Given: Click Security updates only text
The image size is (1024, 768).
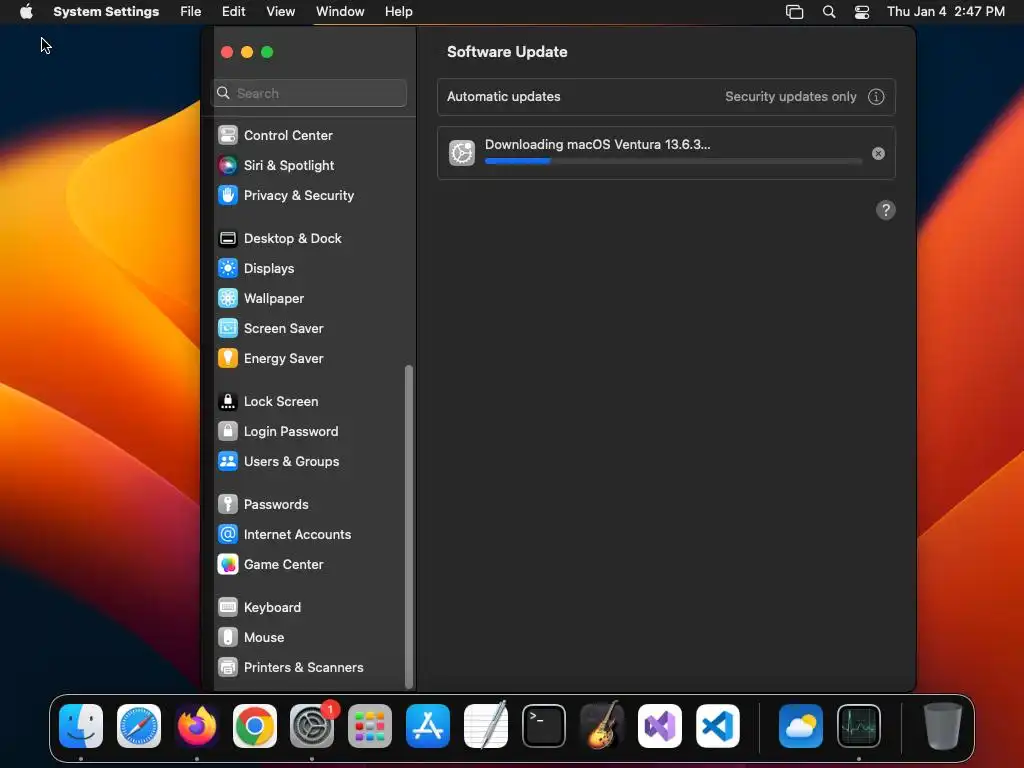Looking at the screenshot, I should [790, 97].
